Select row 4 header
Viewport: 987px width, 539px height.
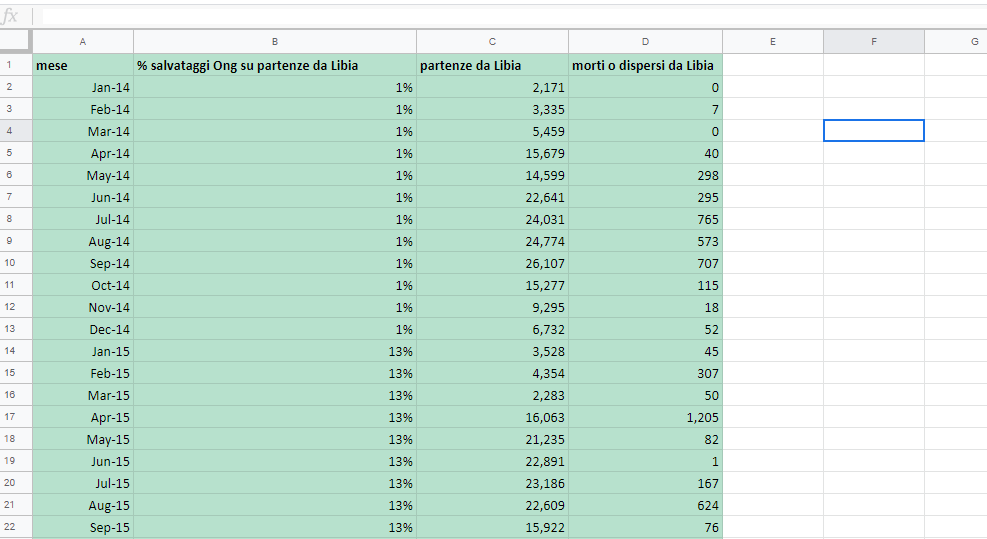[16, 131]
